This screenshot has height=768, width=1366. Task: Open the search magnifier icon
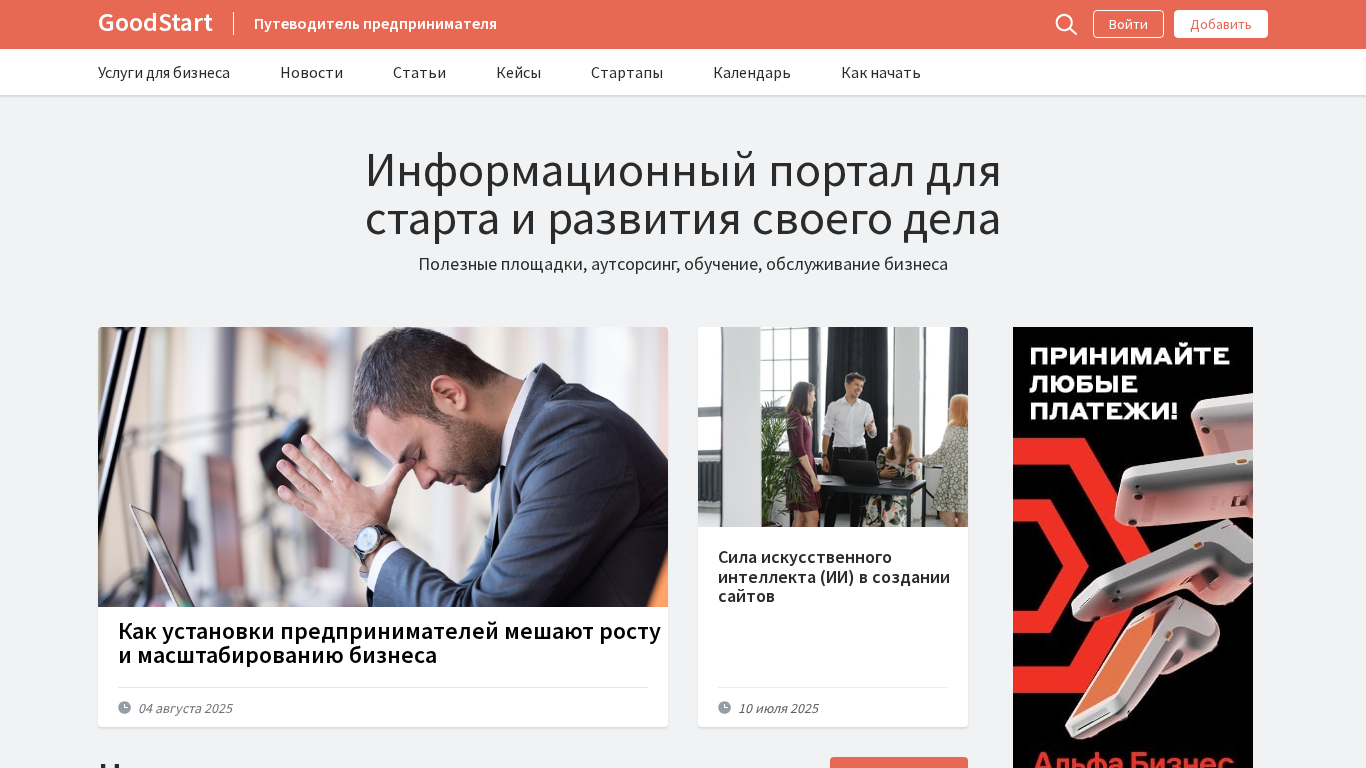pos(1066,24)
